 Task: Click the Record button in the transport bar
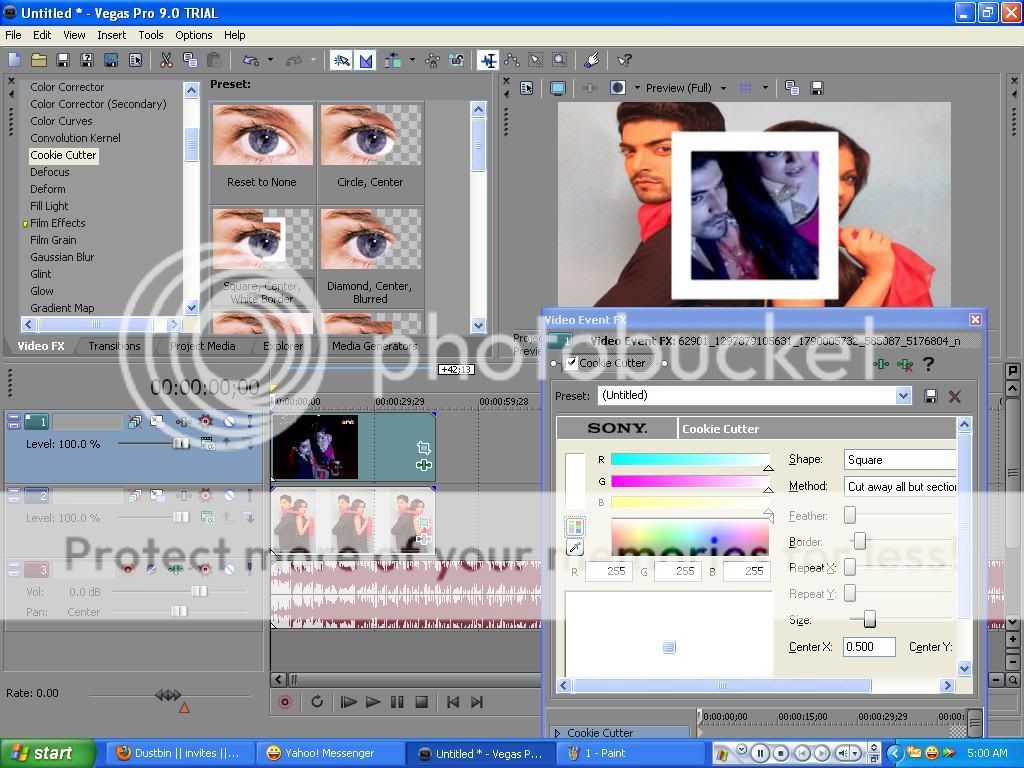point(285,702)
